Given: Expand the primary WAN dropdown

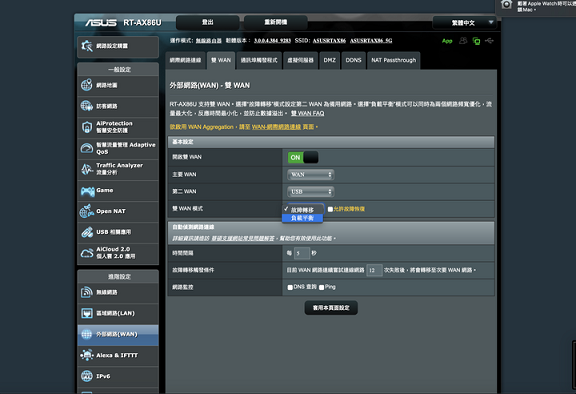Looking at the screenshot, I should click(310, 175).
